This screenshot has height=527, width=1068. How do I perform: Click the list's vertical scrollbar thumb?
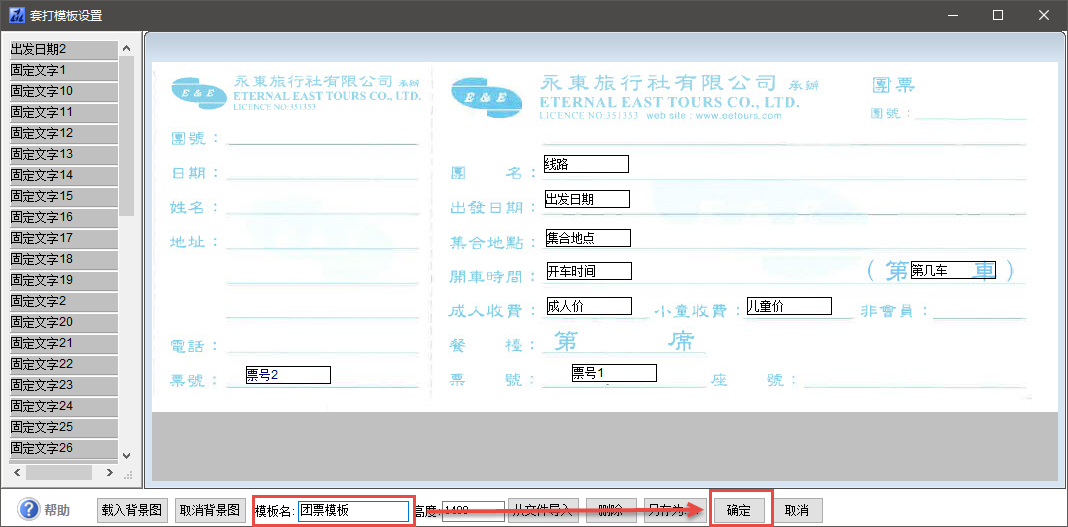(126, 136)
